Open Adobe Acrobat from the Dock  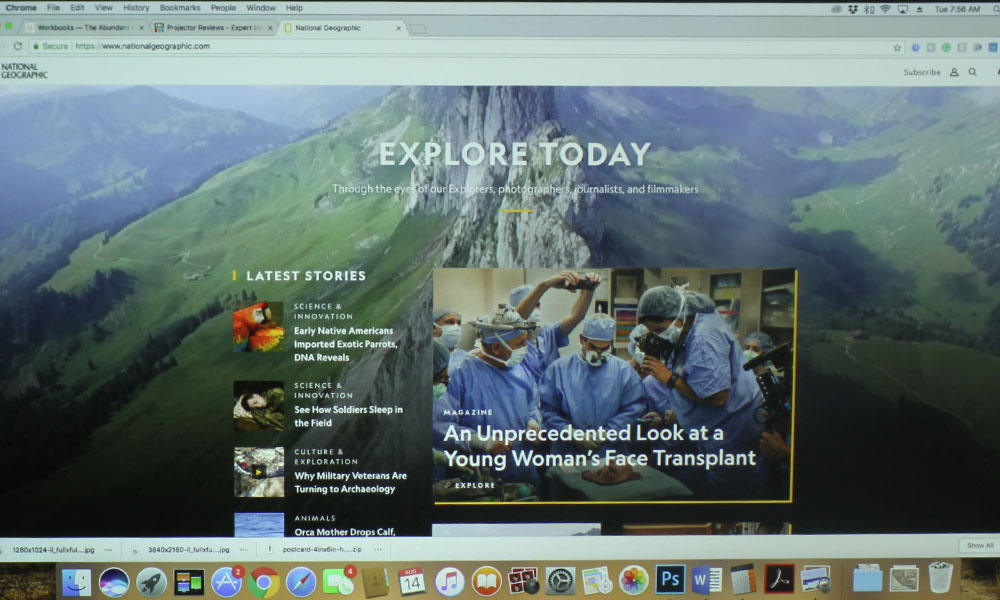pos(779,580)
